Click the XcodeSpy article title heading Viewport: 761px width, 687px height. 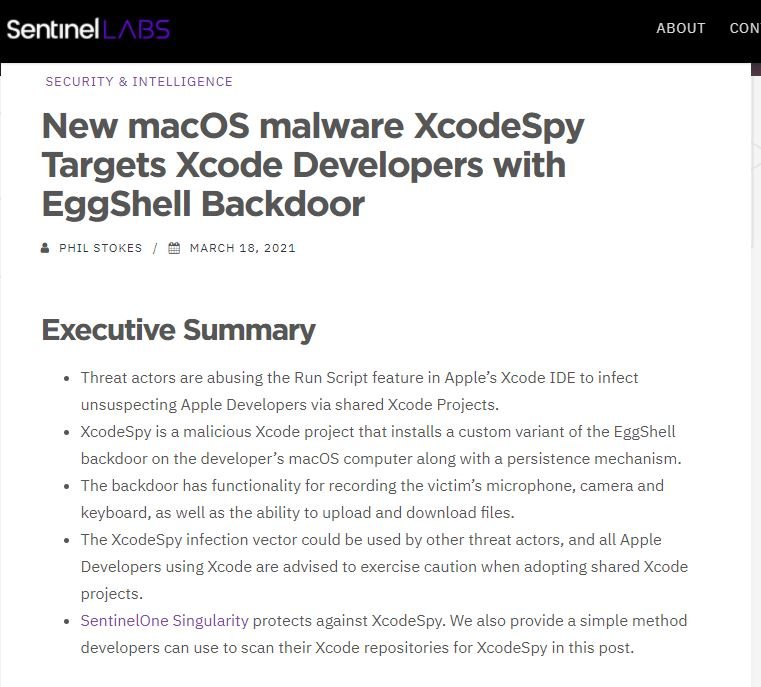[x=313, y=164]
